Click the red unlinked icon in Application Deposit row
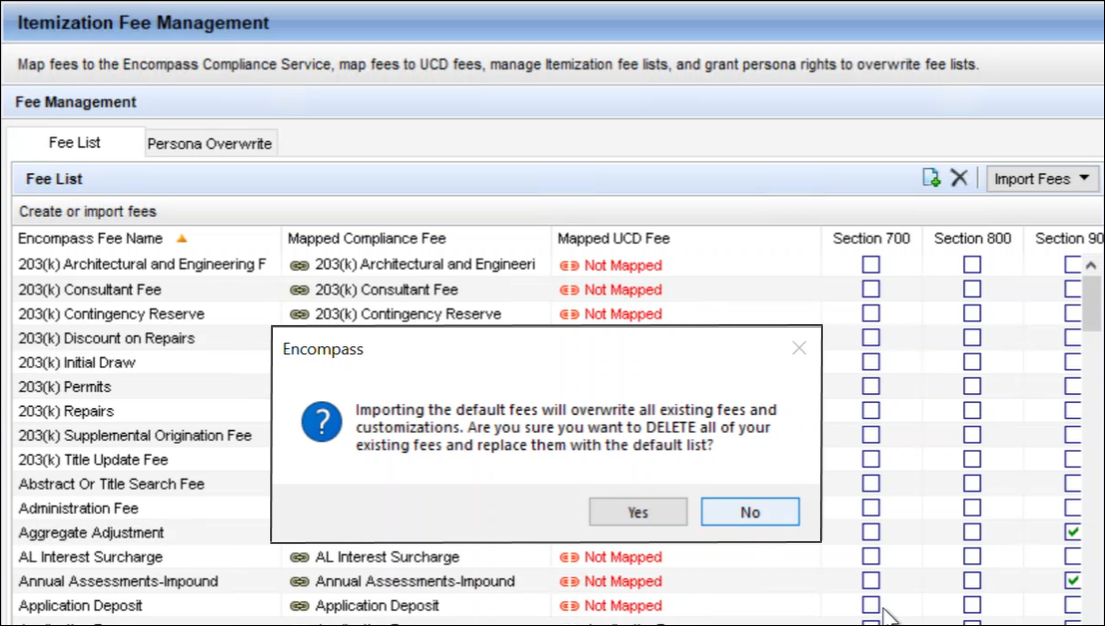 (x=569, y=606)
